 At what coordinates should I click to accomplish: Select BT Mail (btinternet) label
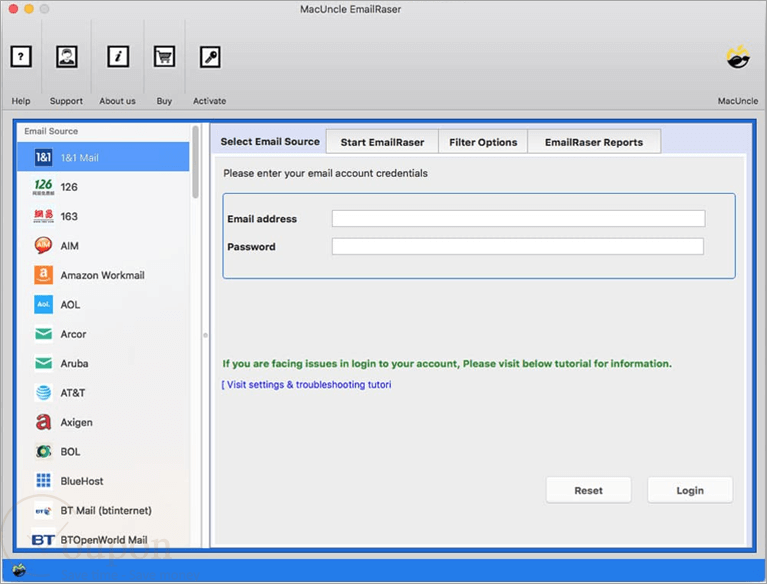tap(106, 510)
